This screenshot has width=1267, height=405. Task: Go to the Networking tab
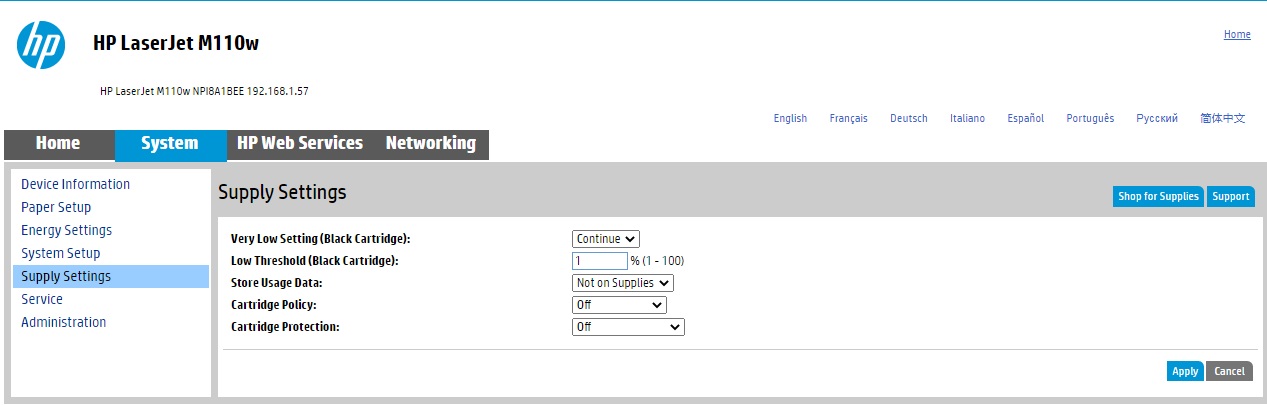click(x=431, y=144)
